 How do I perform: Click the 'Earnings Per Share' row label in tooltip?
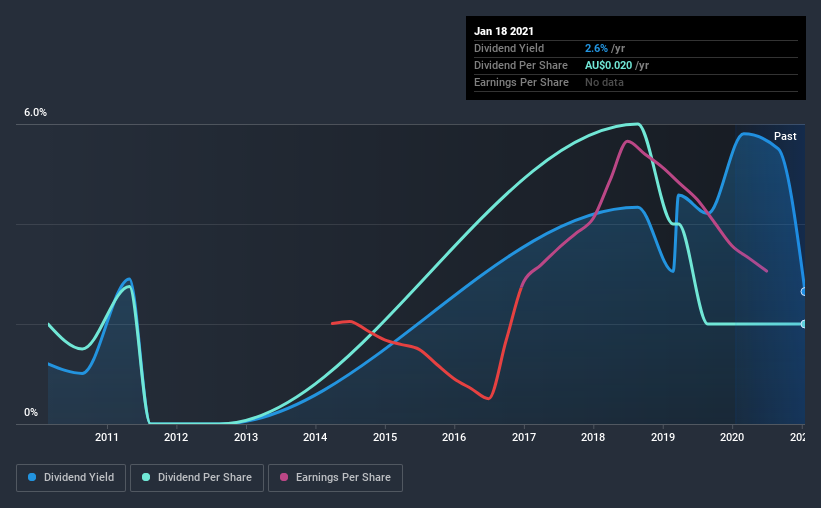click(521, 82)
